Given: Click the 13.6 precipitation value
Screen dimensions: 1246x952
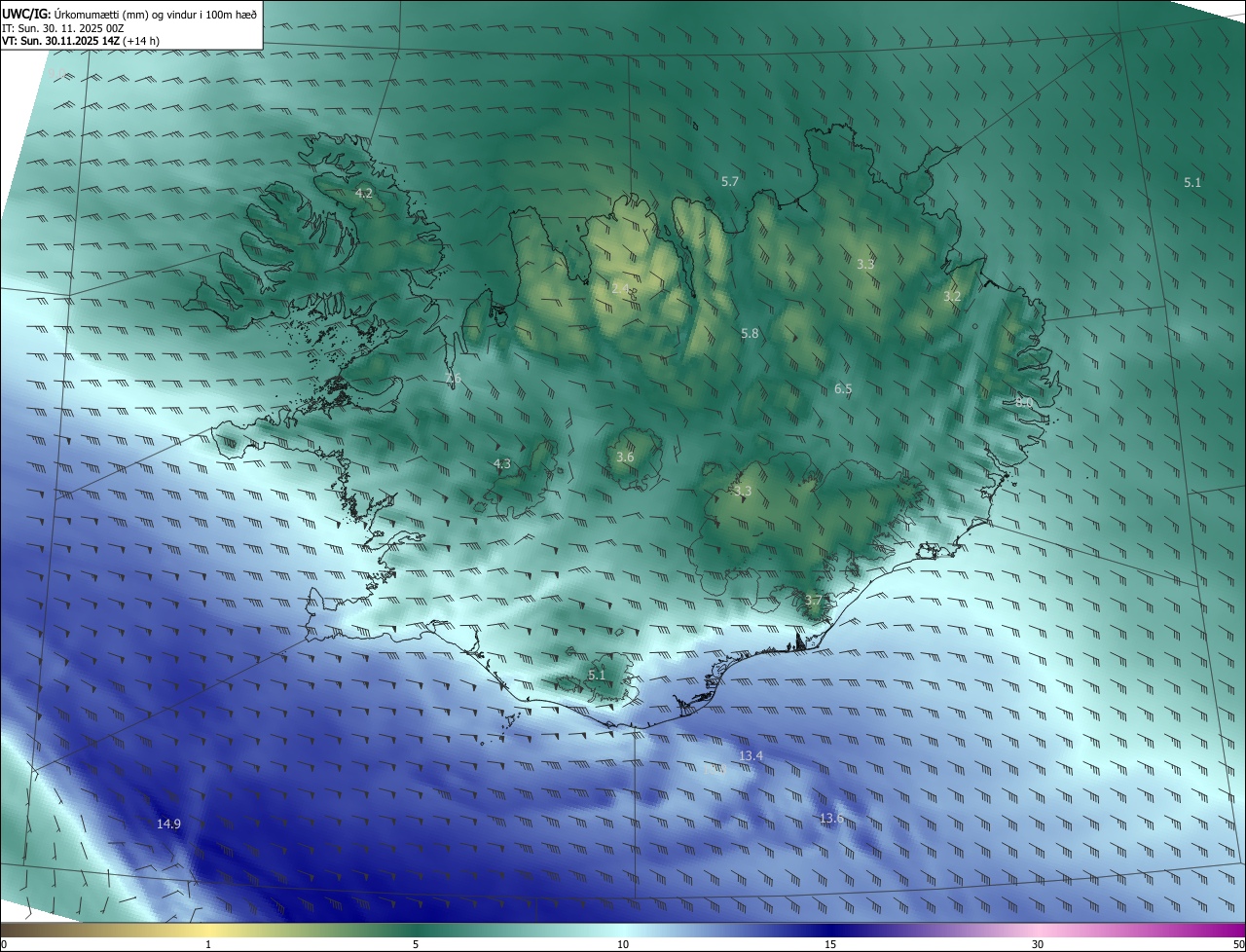Looking at the screenshot, I should tap(830, 818).
